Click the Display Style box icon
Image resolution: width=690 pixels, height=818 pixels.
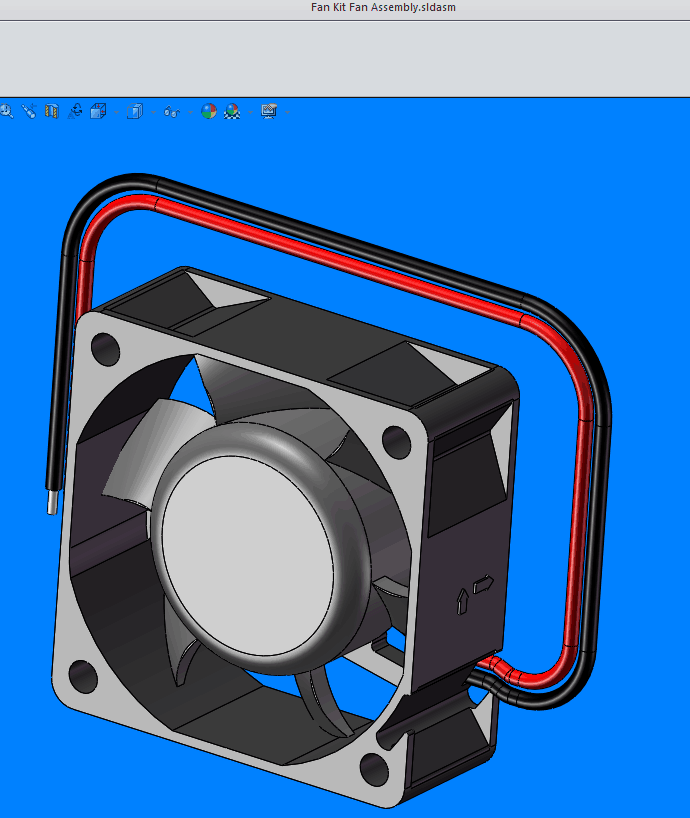tap(135, 111)
